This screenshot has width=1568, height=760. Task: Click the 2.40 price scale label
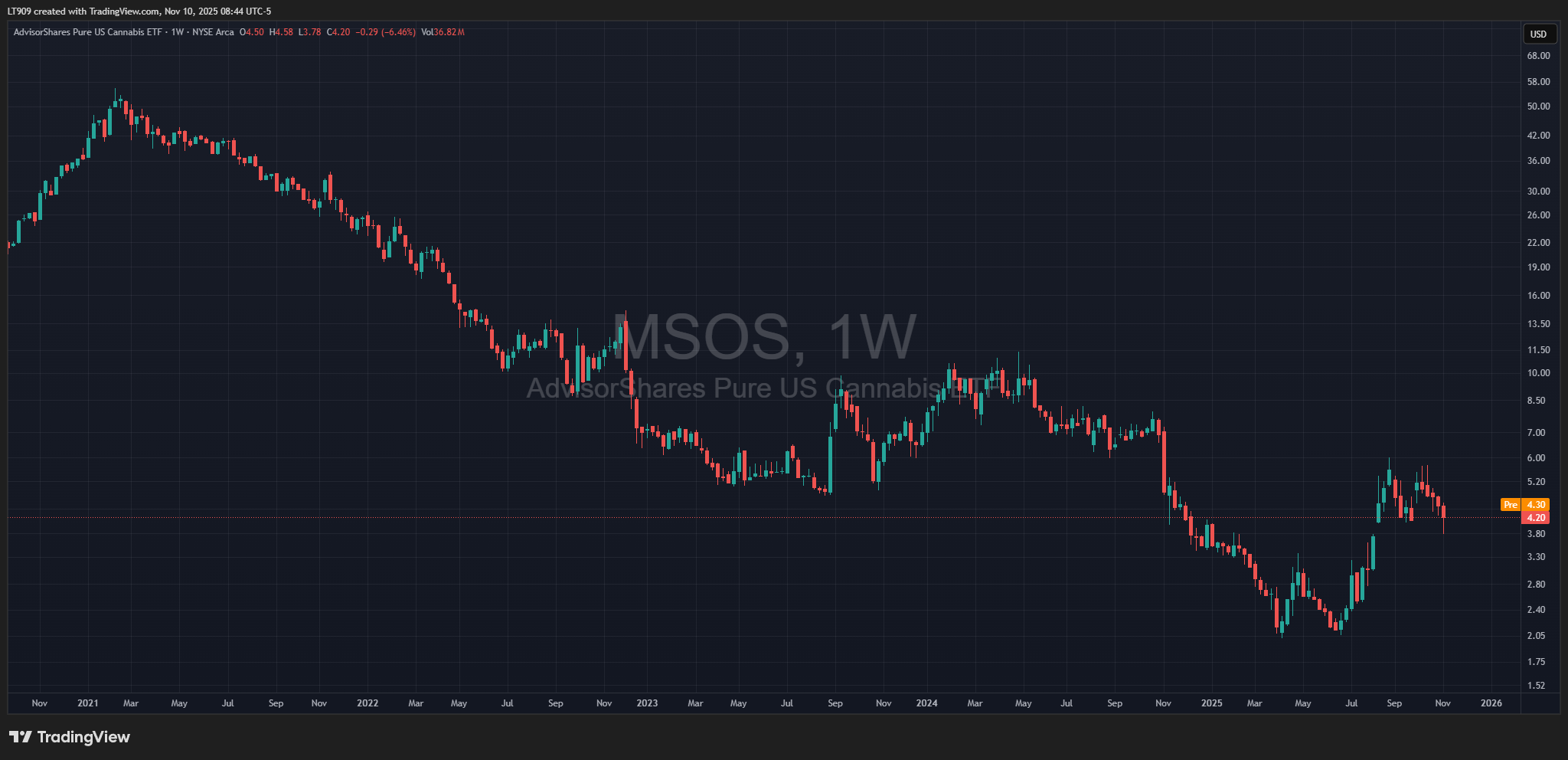click(x=1536, y=610)
